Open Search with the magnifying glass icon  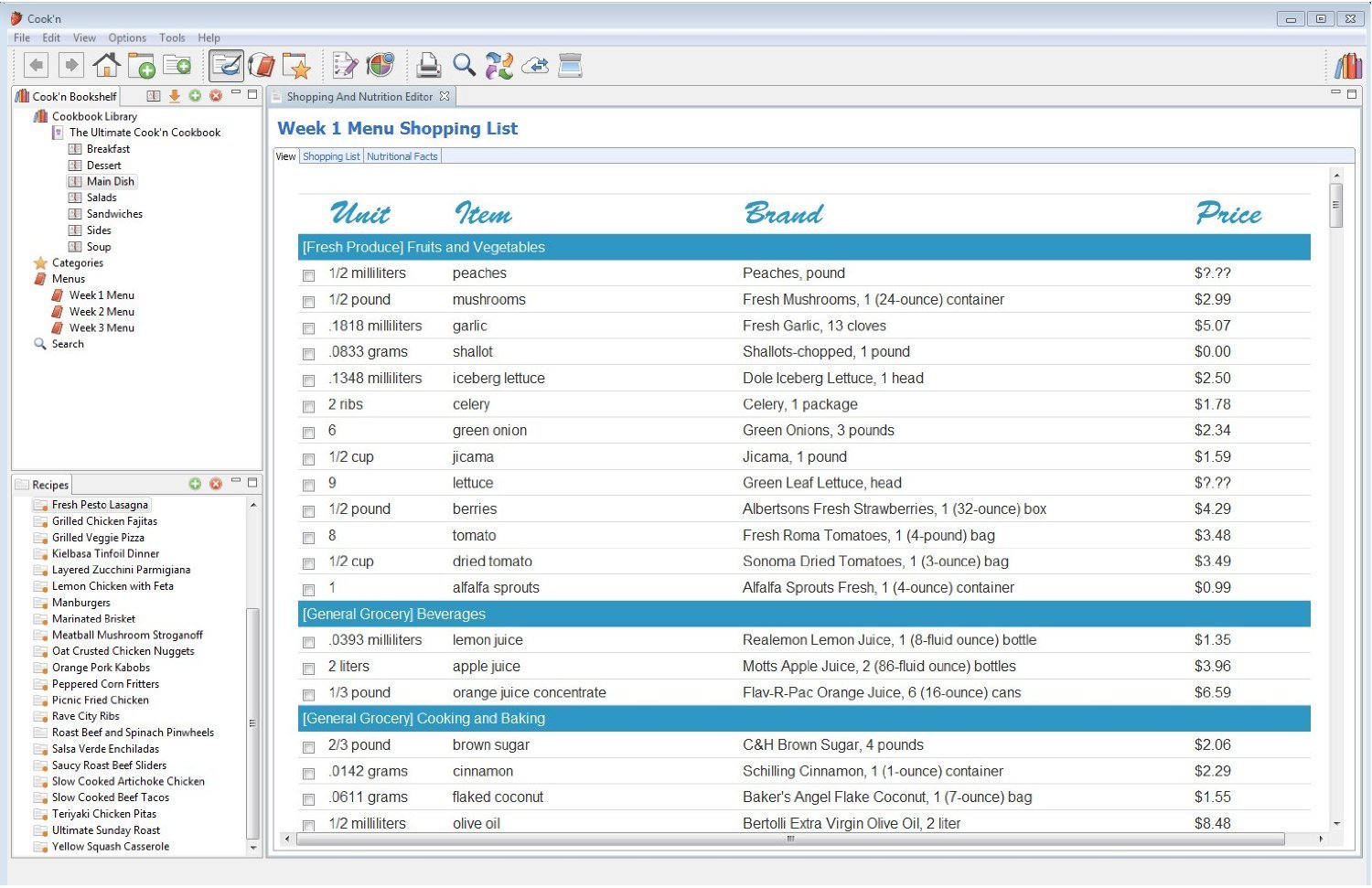465,65
